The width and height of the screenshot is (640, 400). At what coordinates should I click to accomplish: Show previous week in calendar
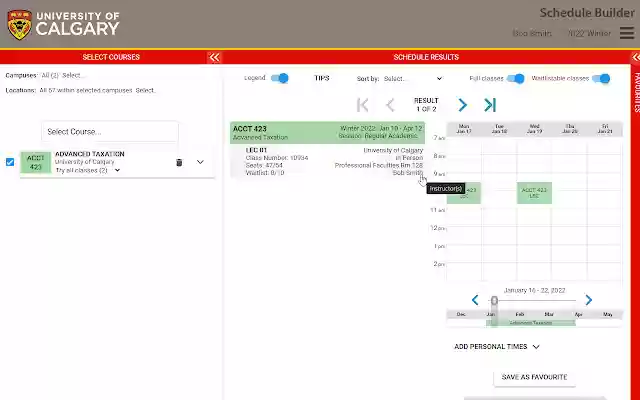pyautogui.click(x=475, y=300)
